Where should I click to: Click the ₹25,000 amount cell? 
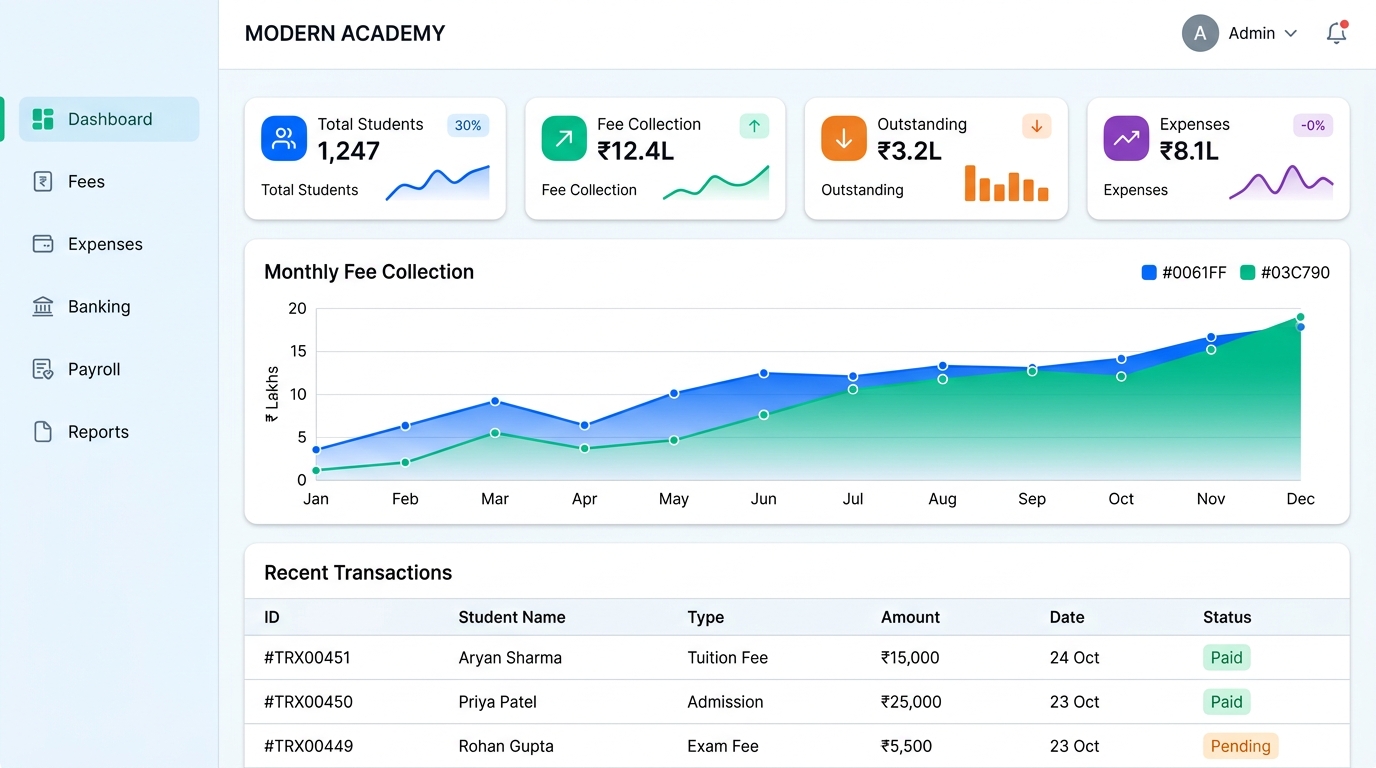click(x=911, y=702)
